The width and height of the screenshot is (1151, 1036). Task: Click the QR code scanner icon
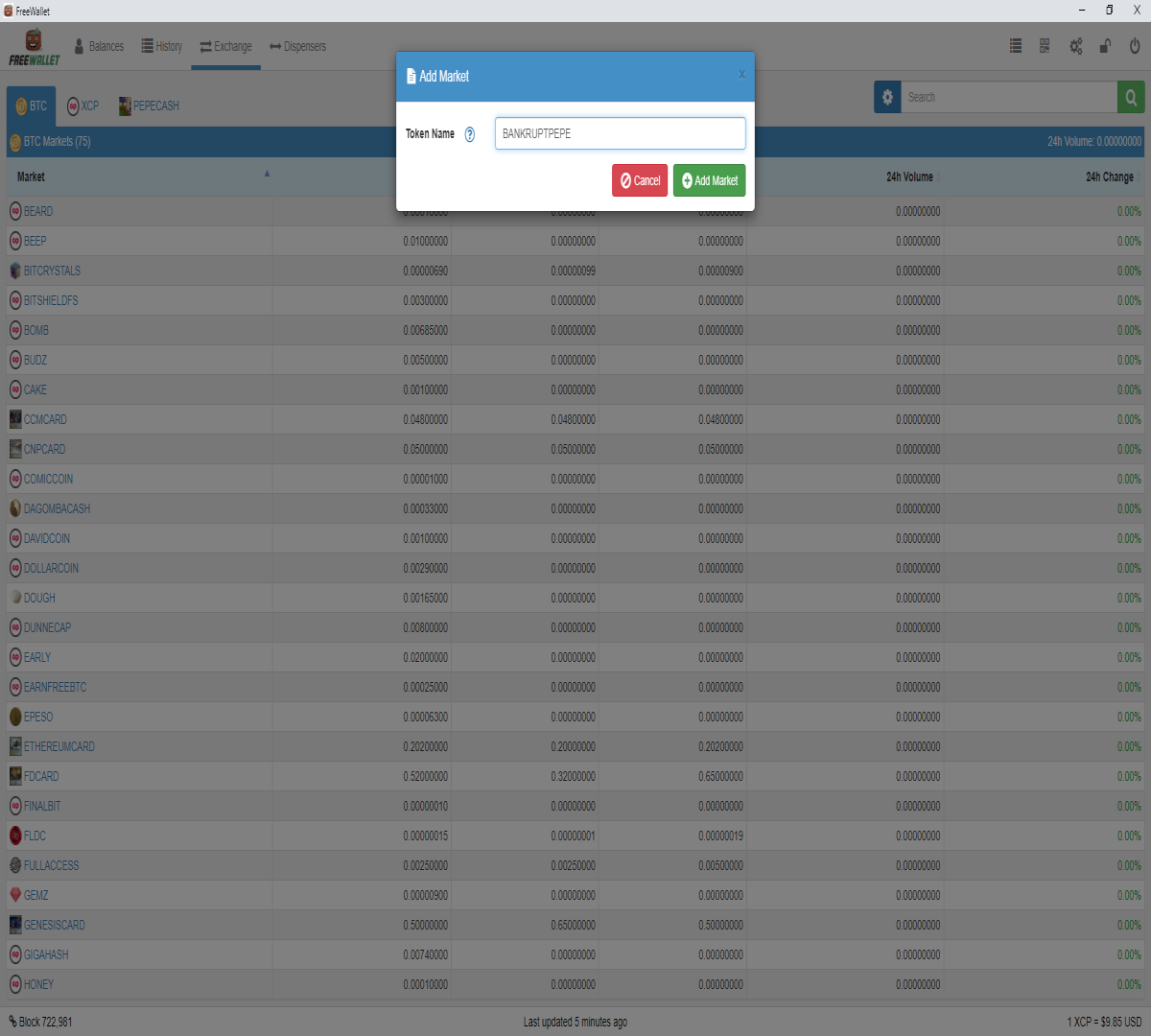point(1045,46)
